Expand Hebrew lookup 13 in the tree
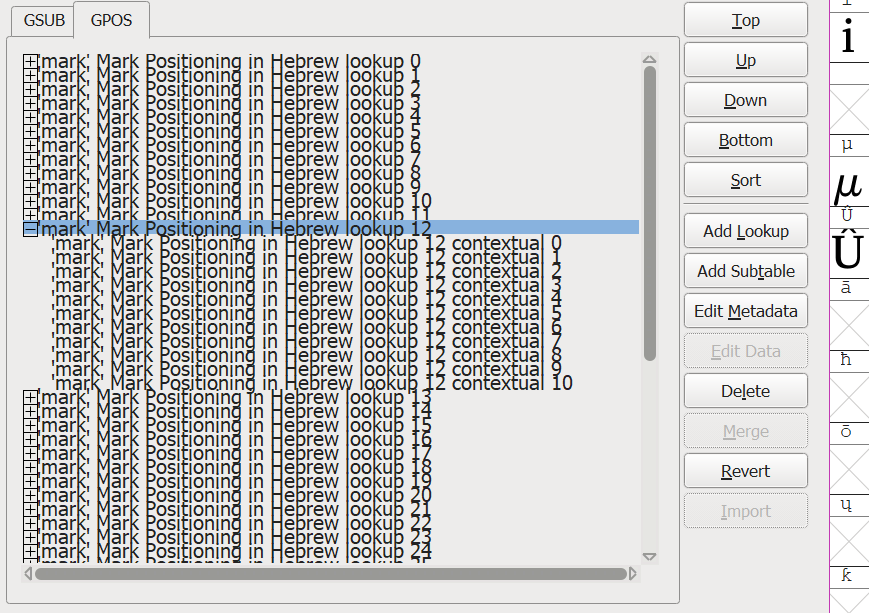Image resolution: width=869 pixels, height=613 pixels. [30, 397]
